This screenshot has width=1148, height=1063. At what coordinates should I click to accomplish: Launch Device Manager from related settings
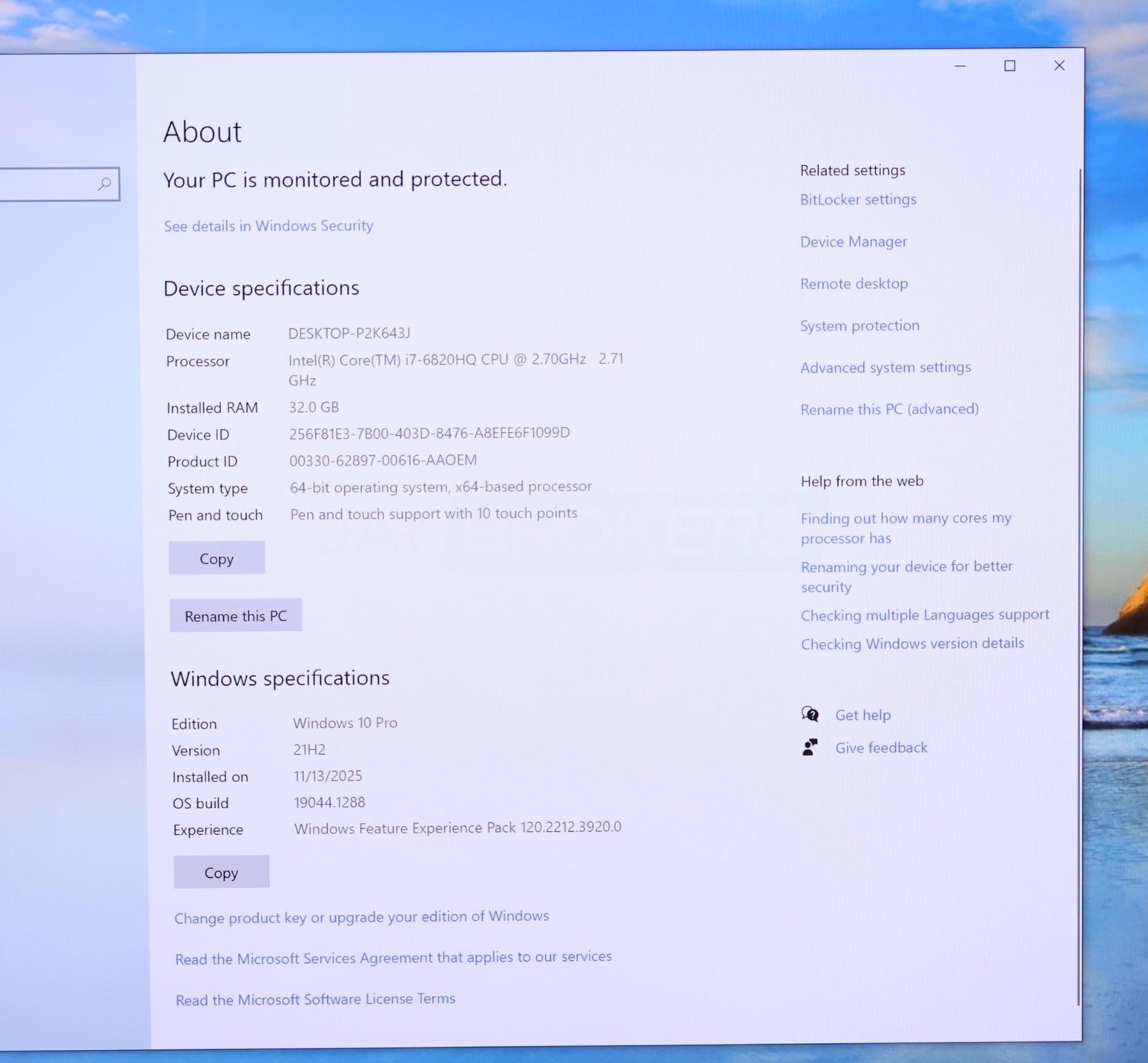pyautogui.click(x=853, y=242)
